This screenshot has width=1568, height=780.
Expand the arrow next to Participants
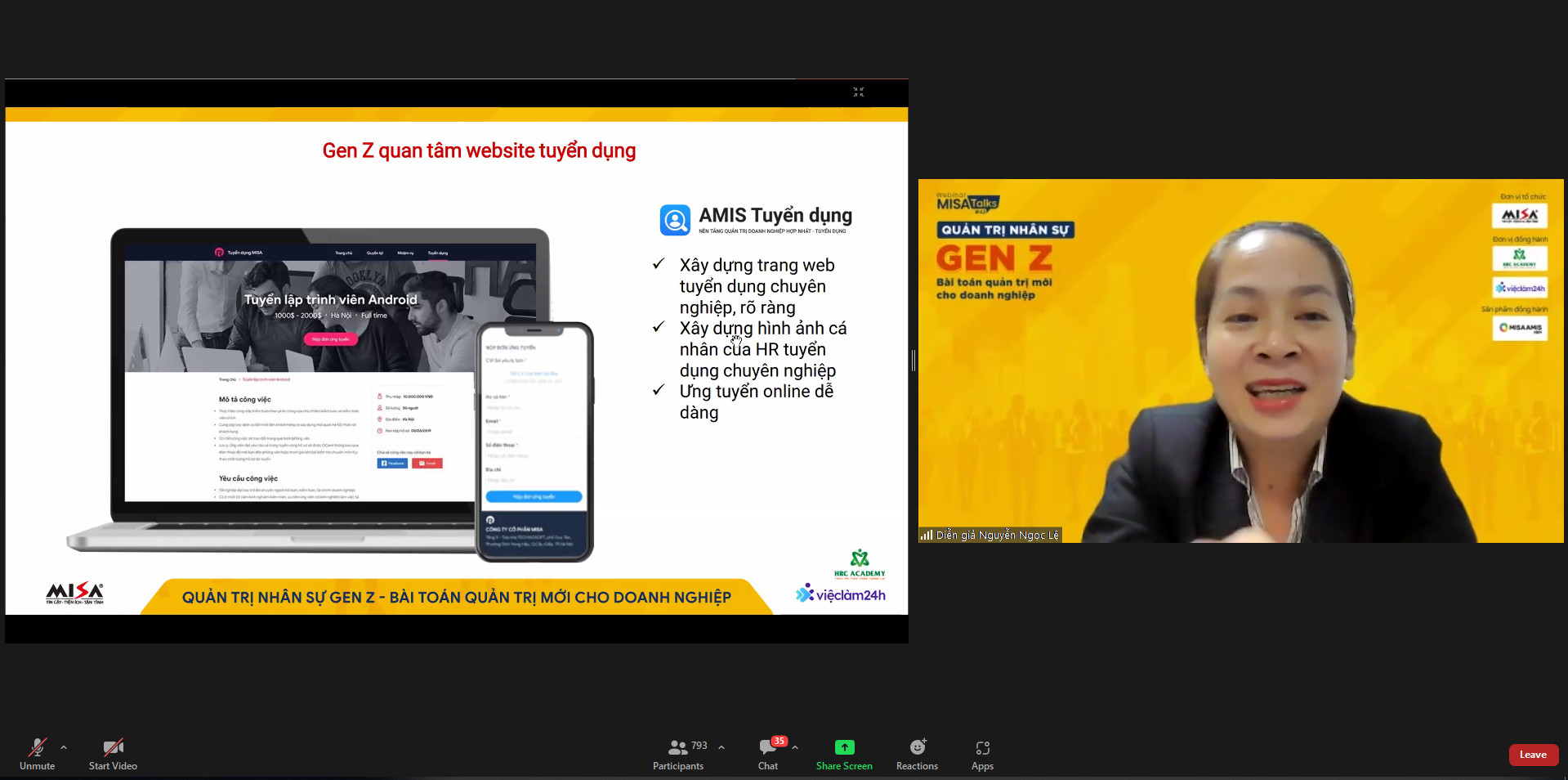pos(721,747)
